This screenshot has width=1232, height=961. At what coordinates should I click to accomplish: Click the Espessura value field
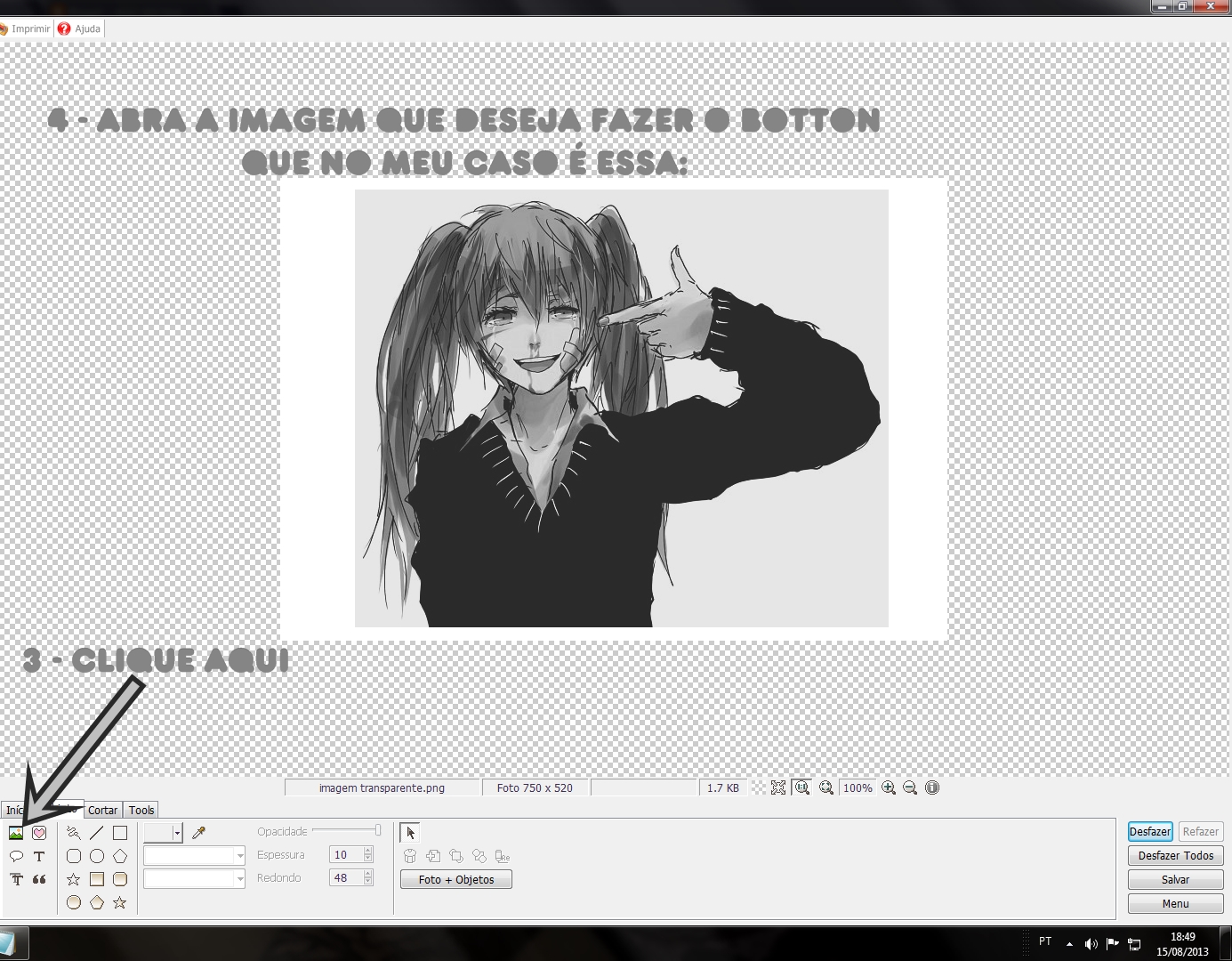pyautogui.click(x=346, y=855)
